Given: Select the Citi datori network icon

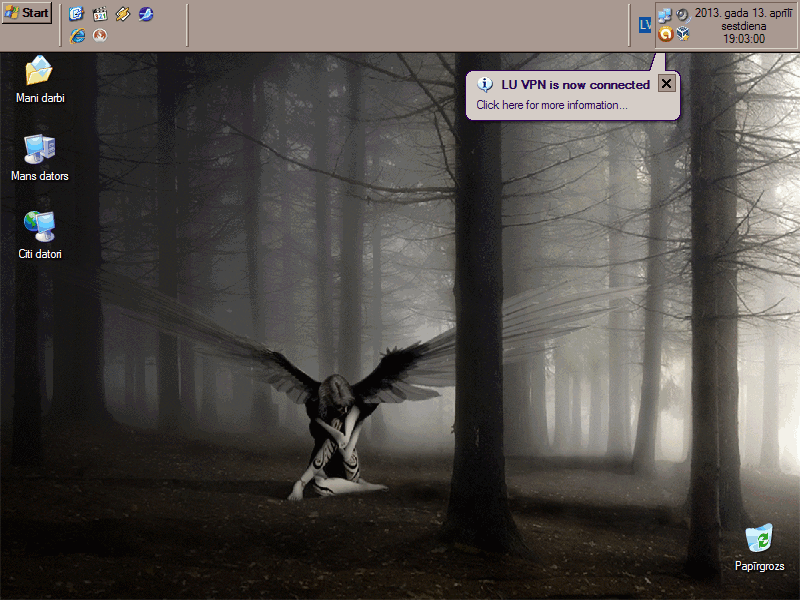Looking at the screenshot, I should tap(40, 235).
